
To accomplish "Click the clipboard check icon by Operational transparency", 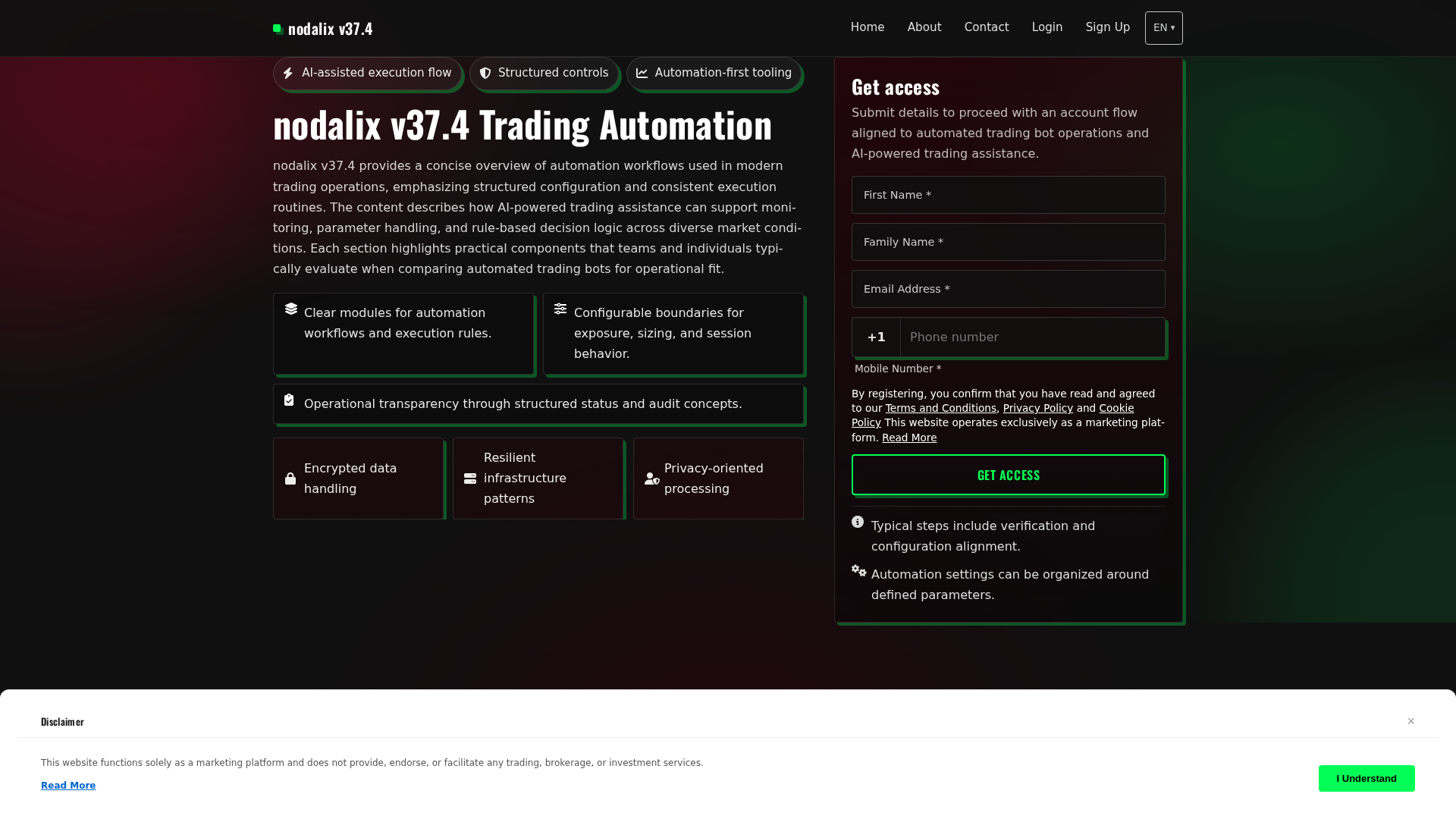I will tap(289, 400).
